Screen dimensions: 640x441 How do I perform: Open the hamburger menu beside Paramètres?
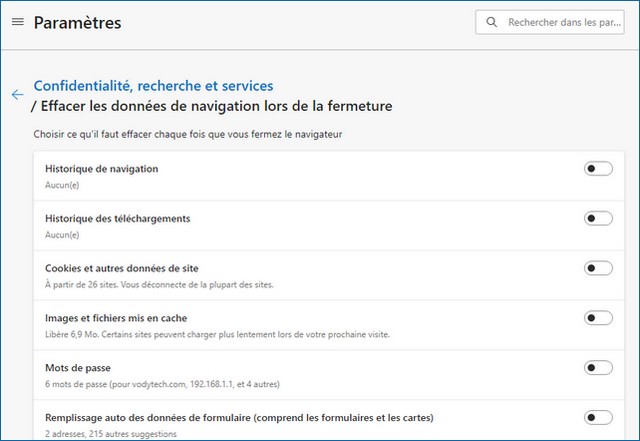click(18, 22)
